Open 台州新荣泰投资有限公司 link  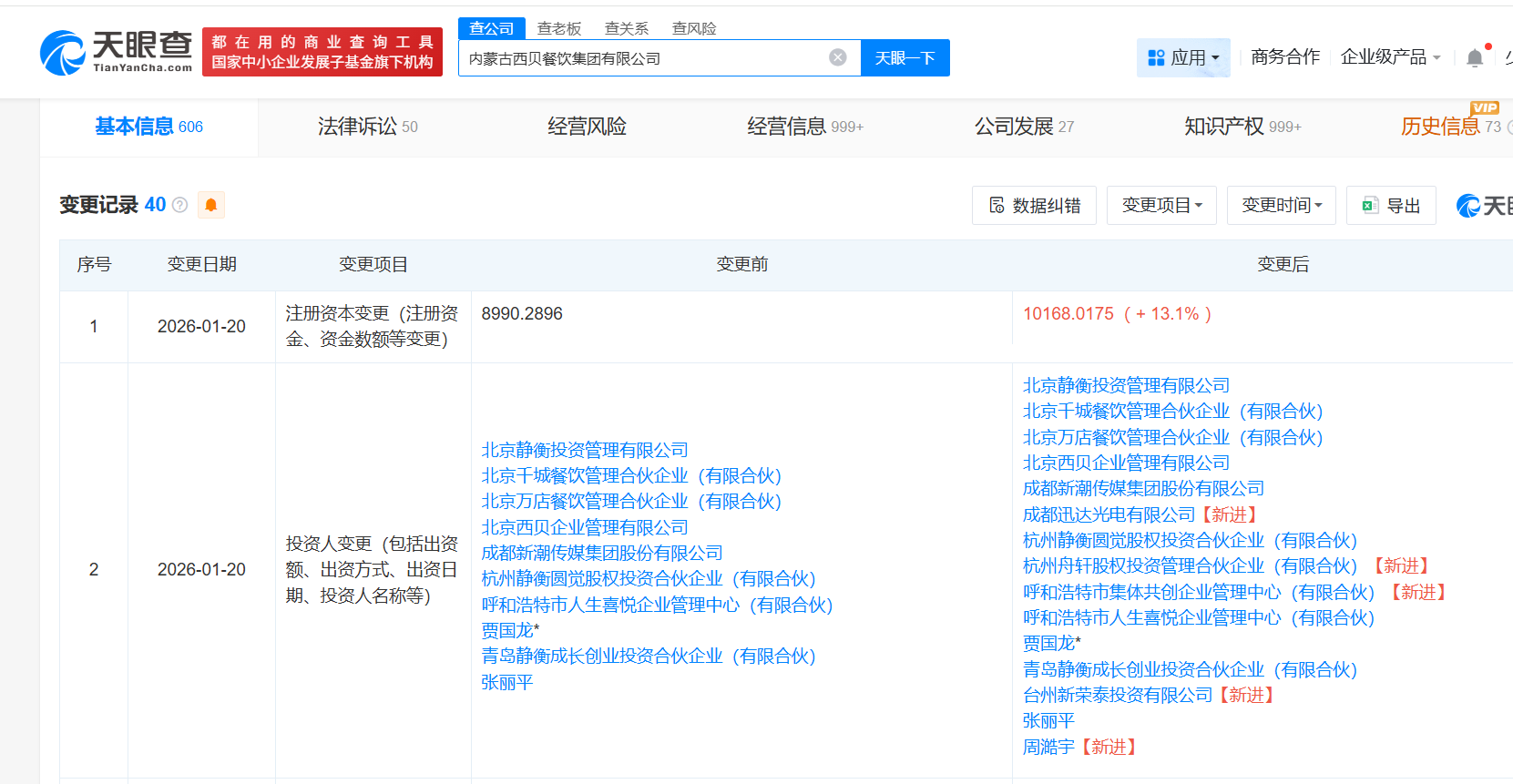[x=1117, y=695]
